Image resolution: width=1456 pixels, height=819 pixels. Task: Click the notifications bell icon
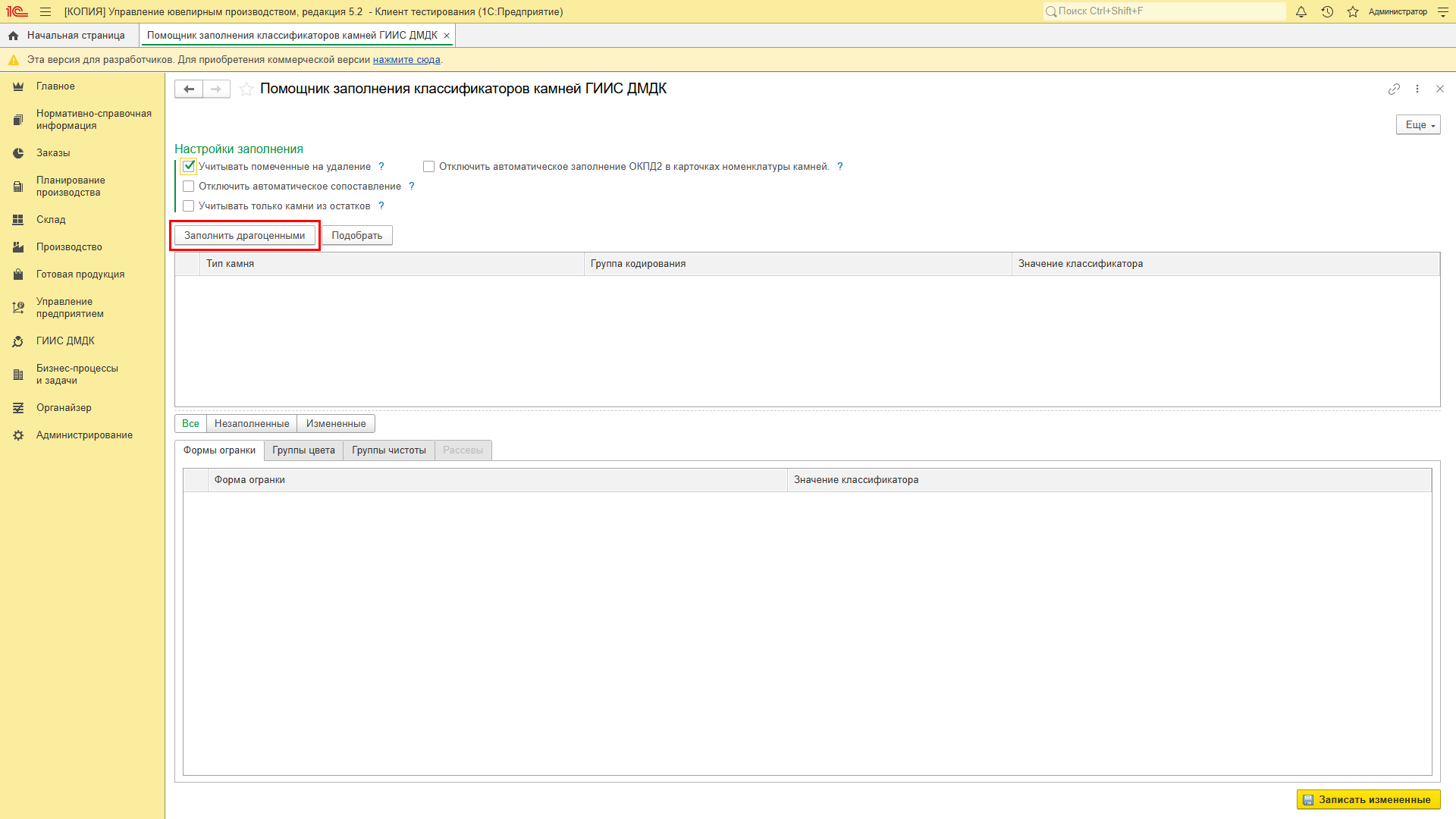coord(1301,11)
